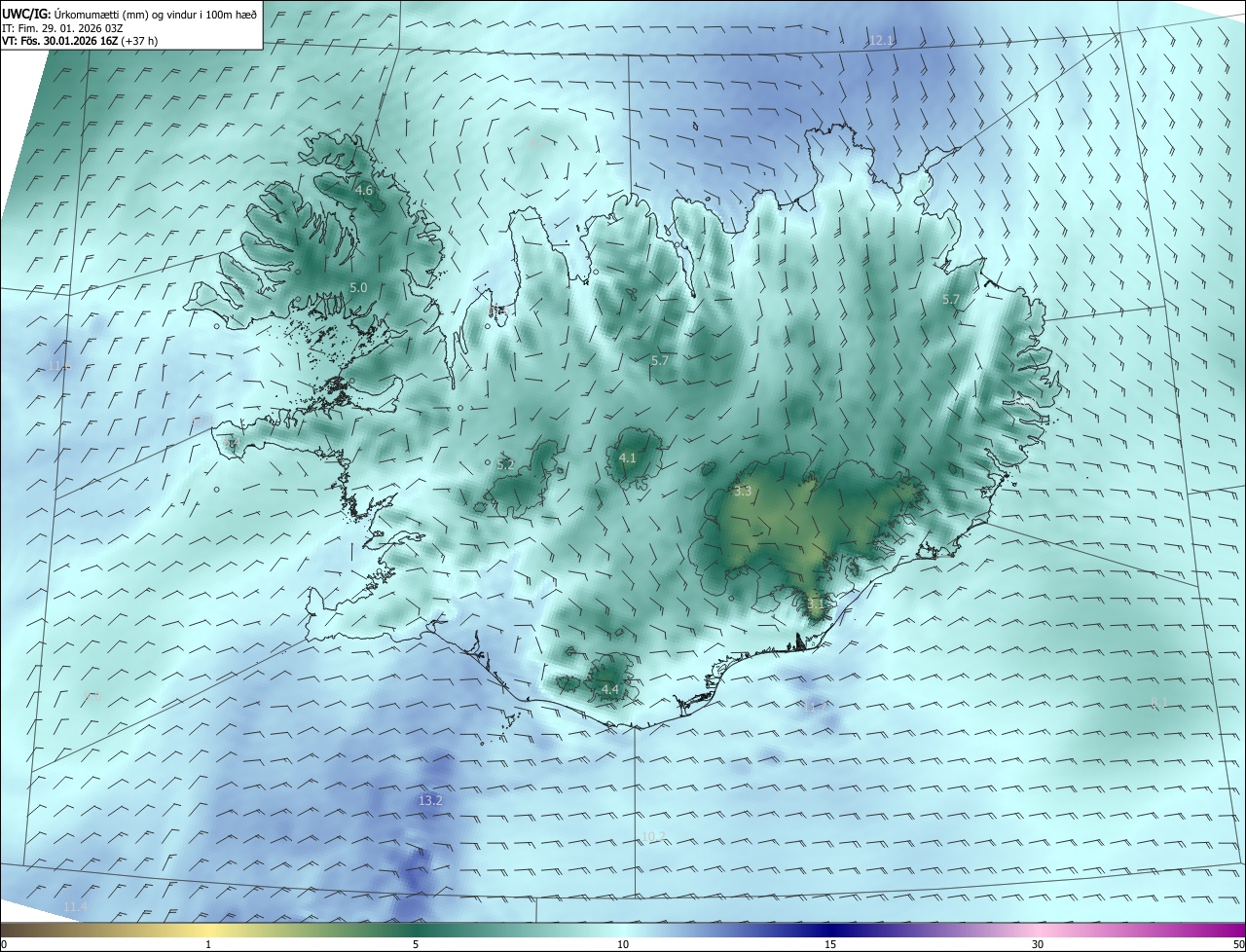Click the 5.7 value in north-central Iceland
The image size is (1246, 952).
(x=659, y=361)
